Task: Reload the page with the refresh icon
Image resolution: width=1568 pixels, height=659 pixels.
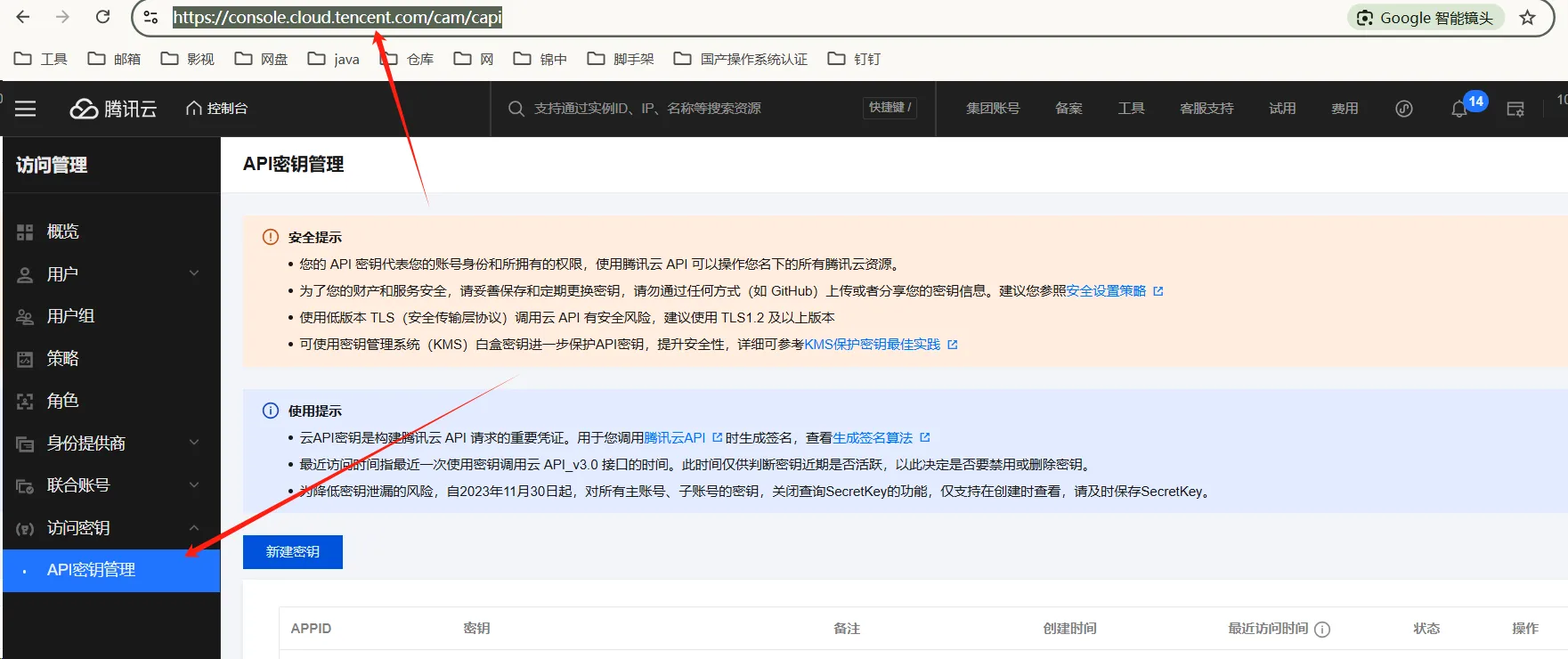Action: coord(103,17)
